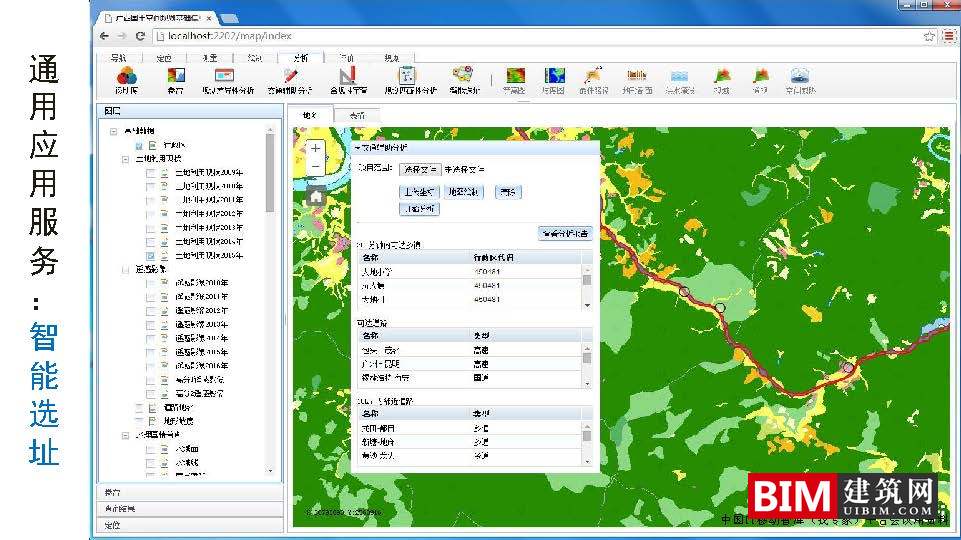Toggle the 2015 land use layer checkbox
The width and height of the screenshot is (961, 540).
click(x=151, y=256)
